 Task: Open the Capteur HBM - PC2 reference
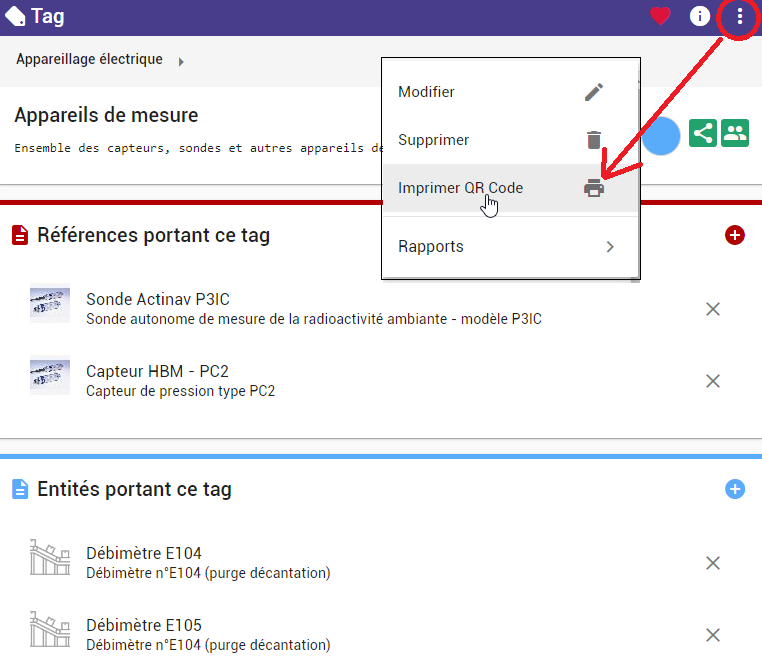[157, 371]
